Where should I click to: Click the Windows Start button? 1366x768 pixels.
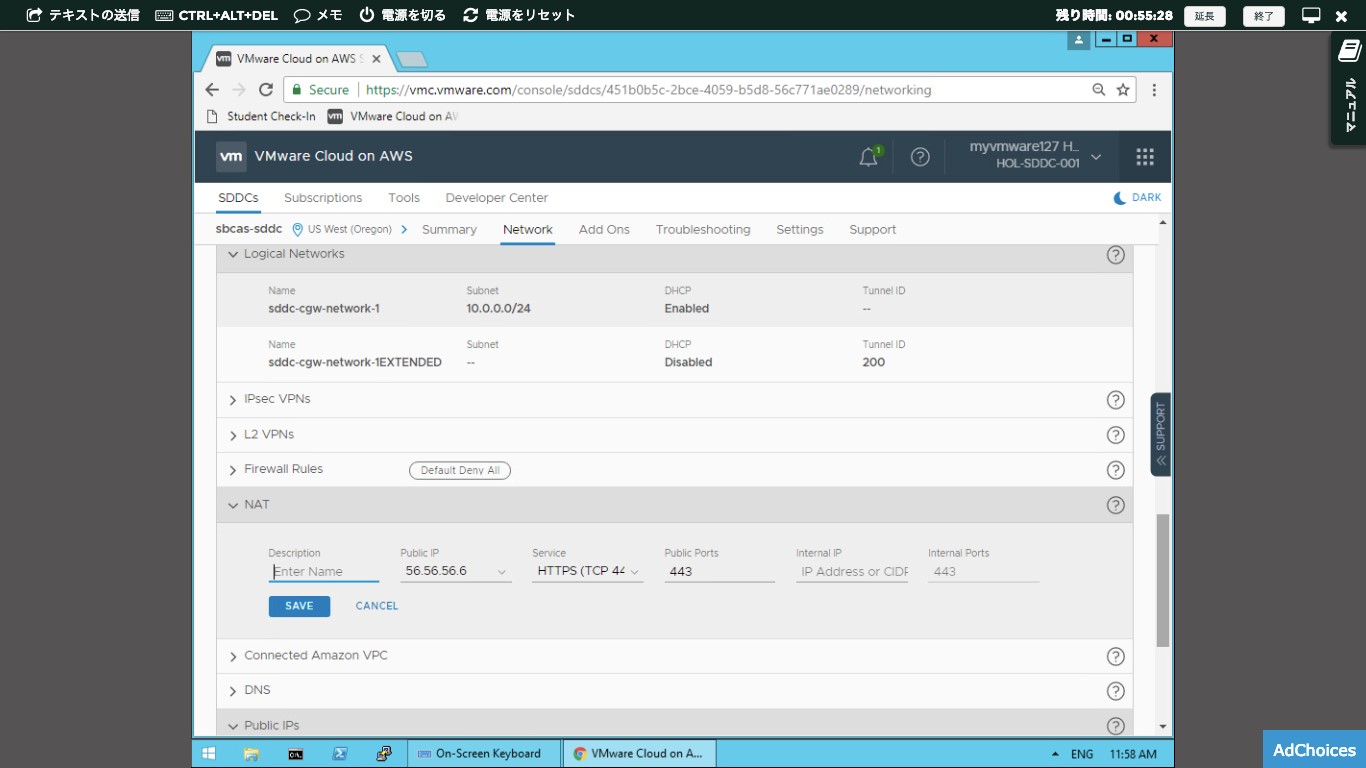click(x=209, y=754)
